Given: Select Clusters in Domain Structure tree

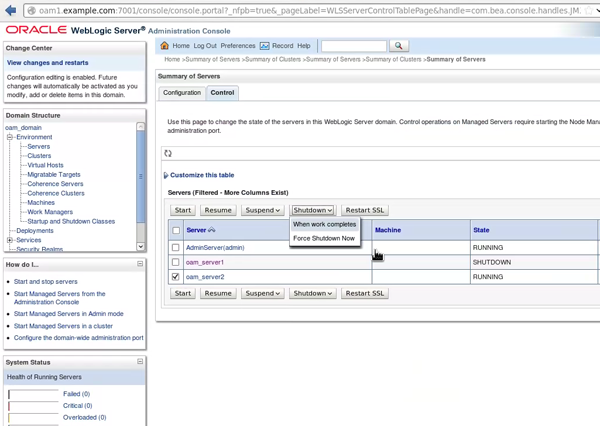Looking at the screenshot, I should (x=39, y=155).
